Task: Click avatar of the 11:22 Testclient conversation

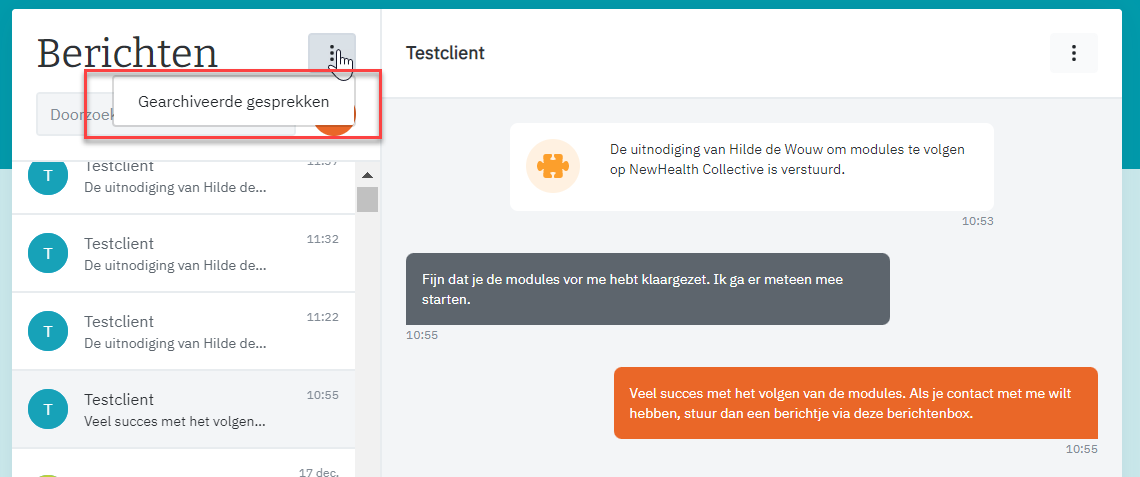Action: pos(48,332)
